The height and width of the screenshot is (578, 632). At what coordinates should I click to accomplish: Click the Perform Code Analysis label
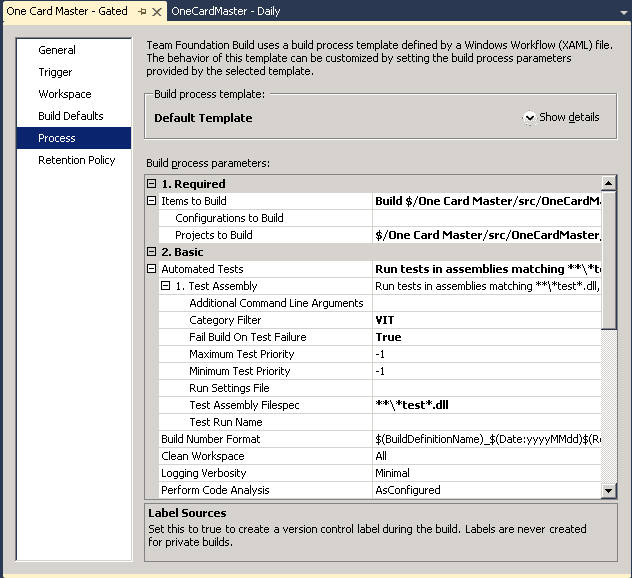click(x=215, y=490)
